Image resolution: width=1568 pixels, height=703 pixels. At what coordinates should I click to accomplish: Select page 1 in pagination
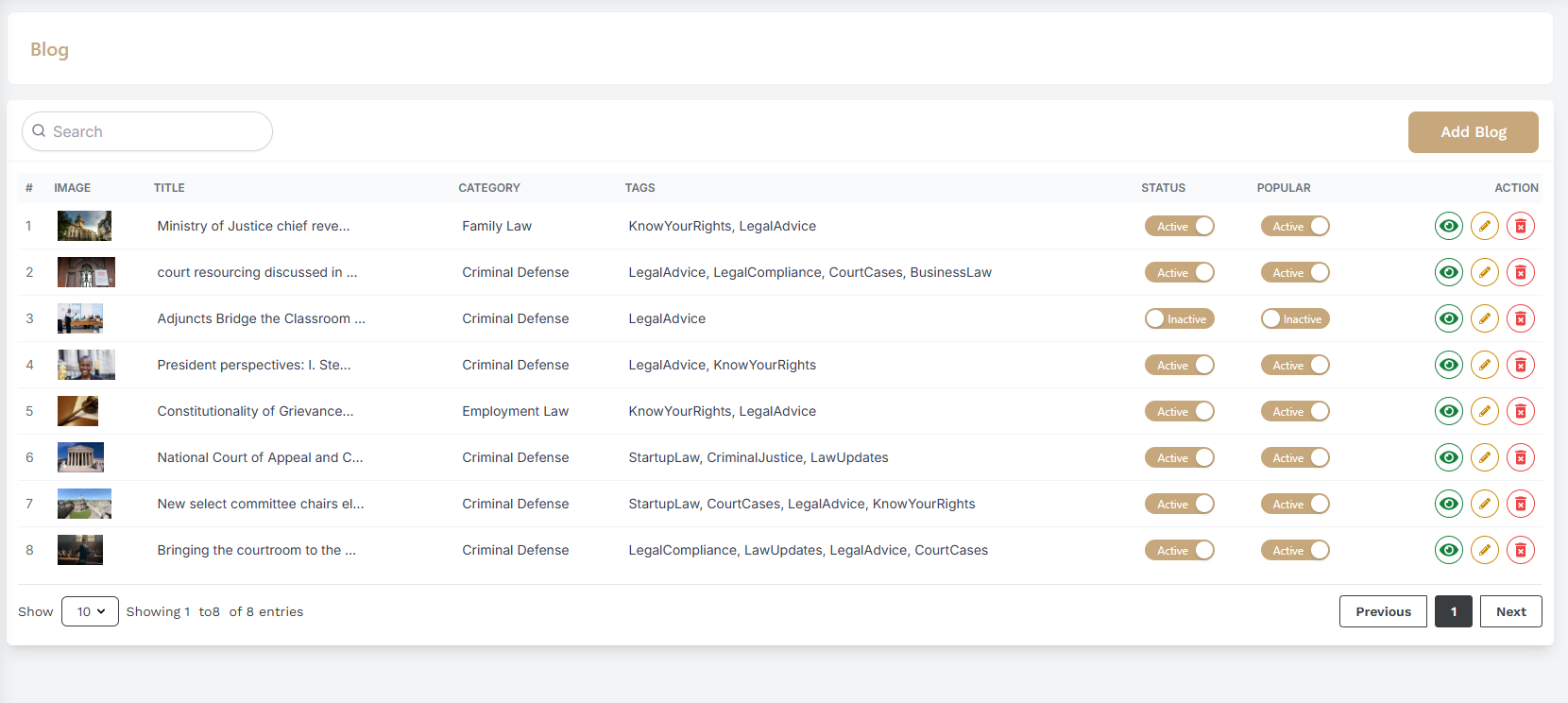coord(1453,611)
